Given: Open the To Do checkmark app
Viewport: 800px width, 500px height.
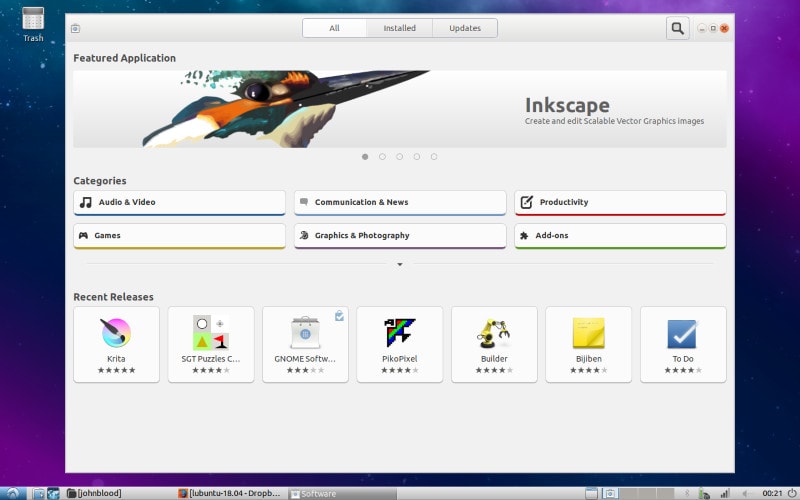Looking at the screenshot, I should coord(683,344).
